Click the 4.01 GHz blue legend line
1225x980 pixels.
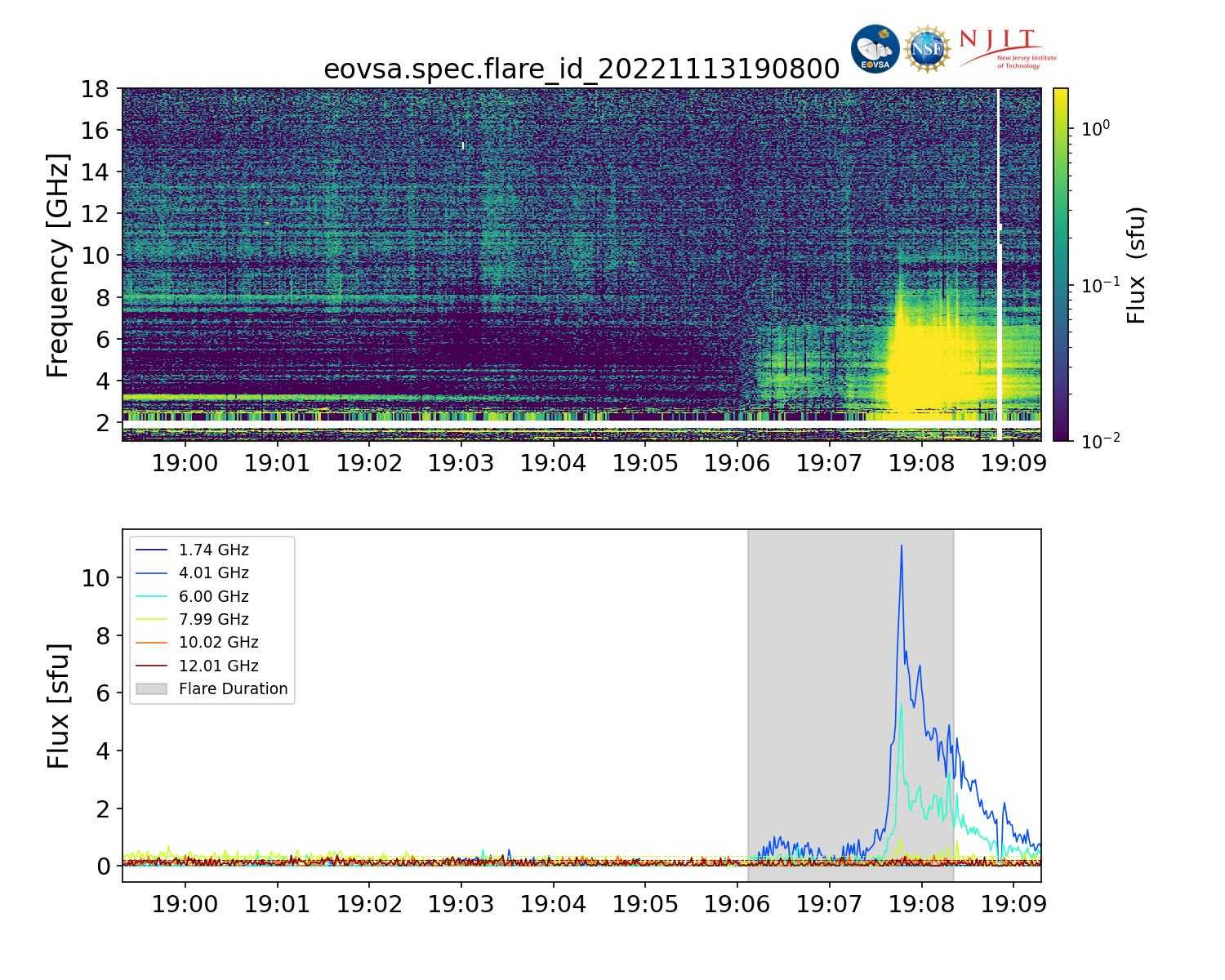pos(151,573)
